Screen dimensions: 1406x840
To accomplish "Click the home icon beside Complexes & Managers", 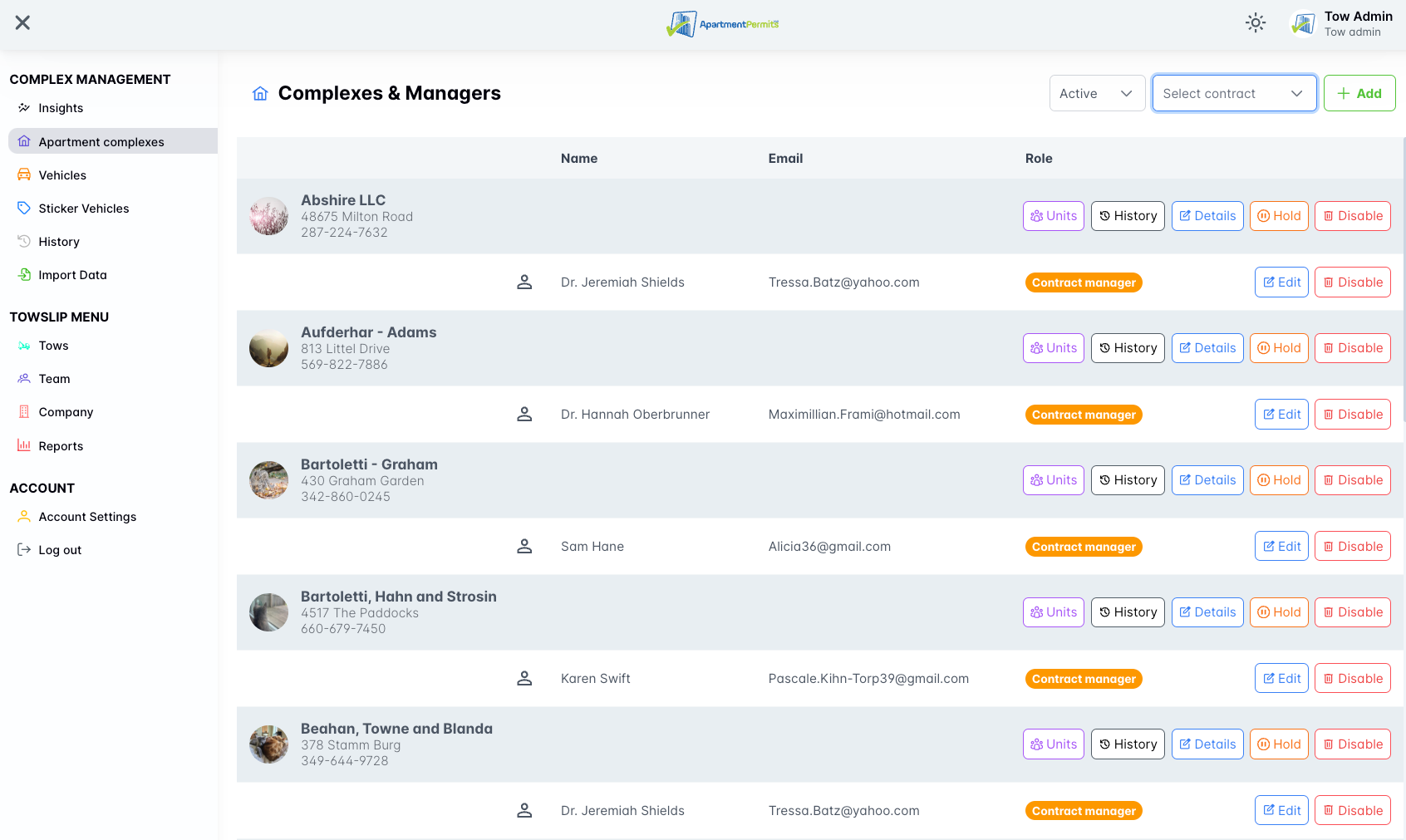I will 260,94.
